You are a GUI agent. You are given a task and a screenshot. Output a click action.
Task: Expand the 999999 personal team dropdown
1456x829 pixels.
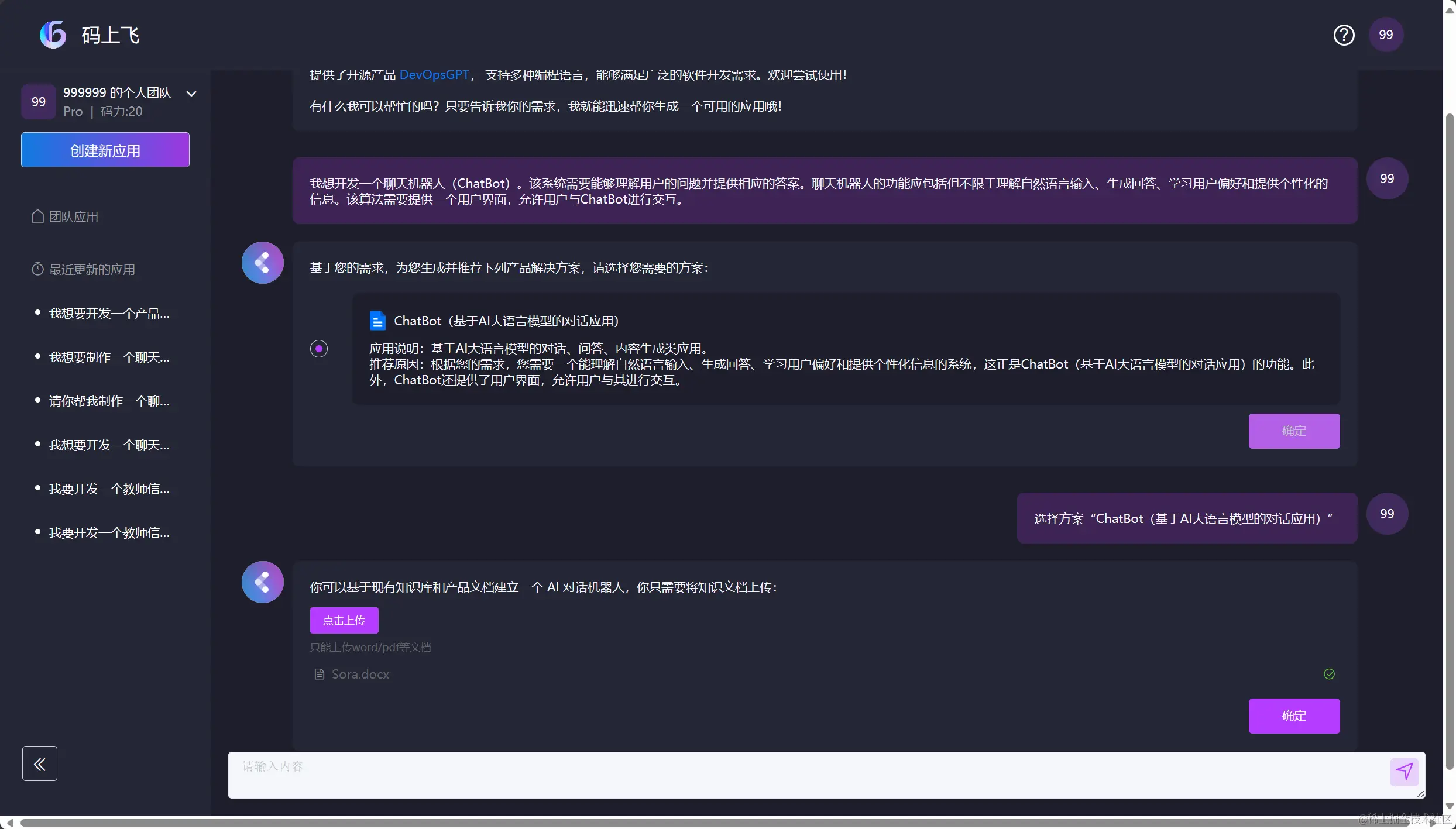point(191,94)
